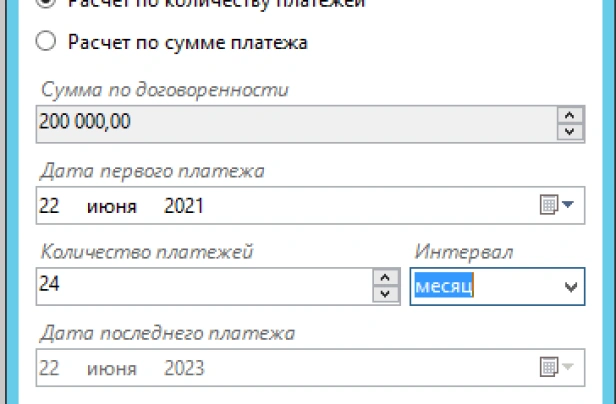Open calendar icon for first payment date

(548, 205)
